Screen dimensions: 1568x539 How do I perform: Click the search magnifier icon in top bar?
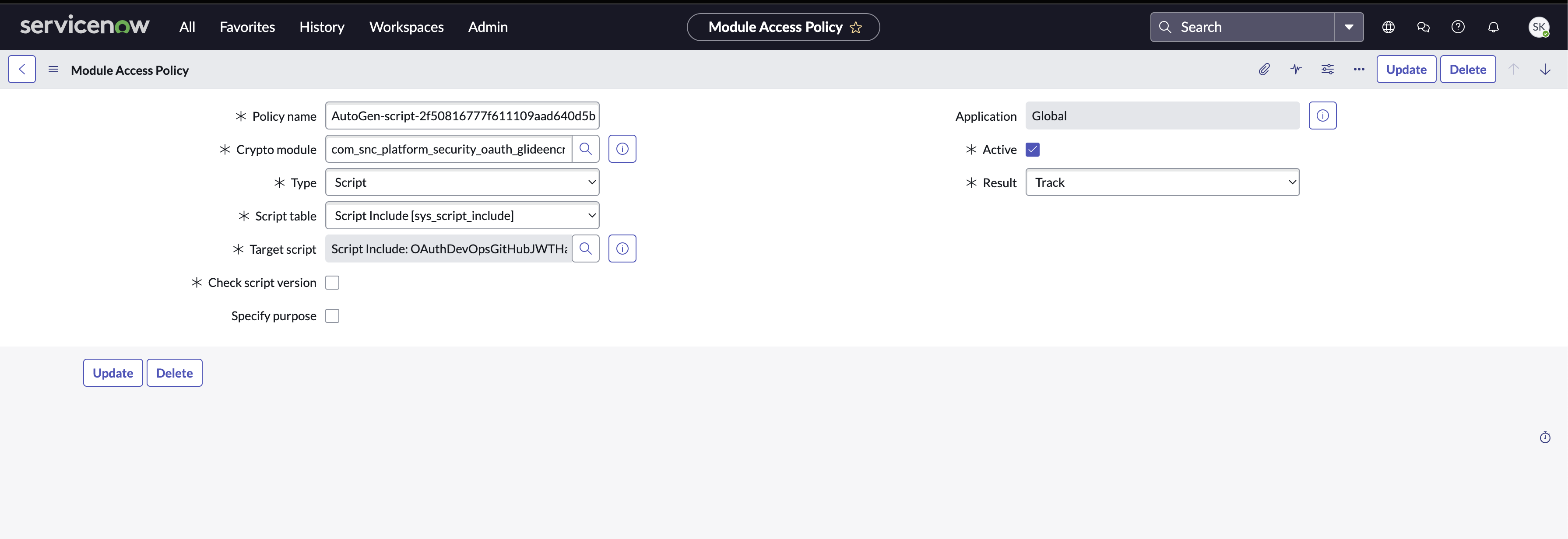coord(1165,27)
